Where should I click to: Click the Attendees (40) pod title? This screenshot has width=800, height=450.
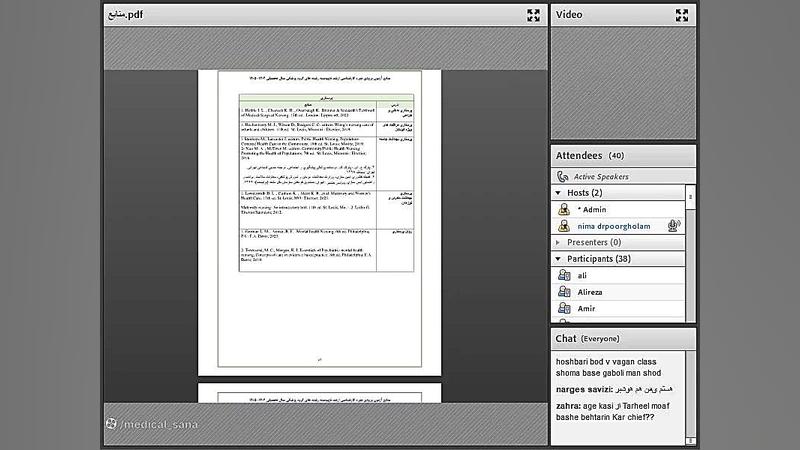pyautogui.click(x=590, y=156)
